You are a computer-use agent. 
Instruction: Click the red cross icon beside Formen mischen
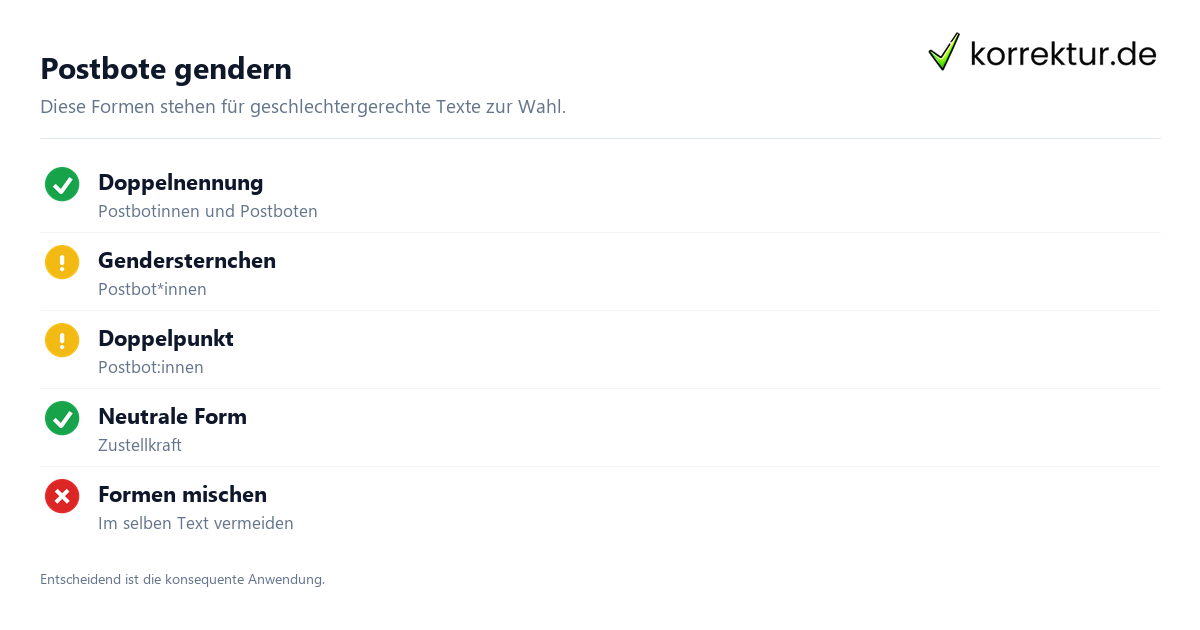coord(62,496)
